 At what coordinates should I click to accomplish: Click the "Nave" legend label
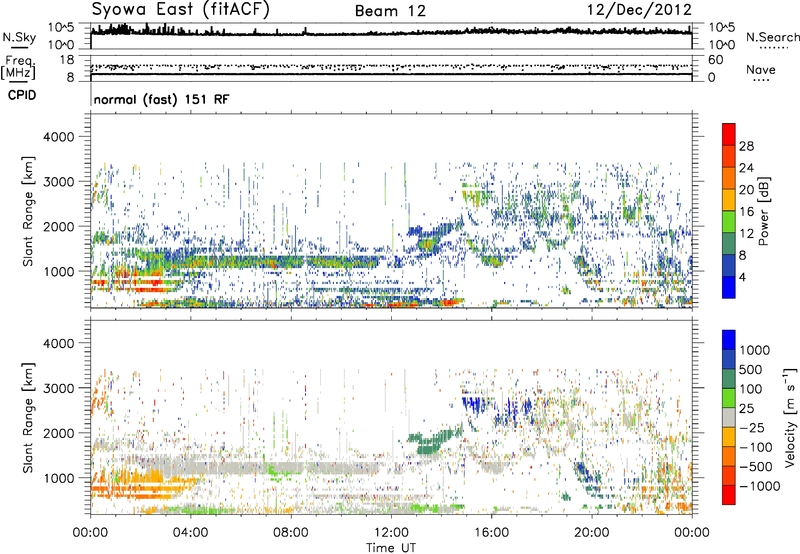point(761,70)
